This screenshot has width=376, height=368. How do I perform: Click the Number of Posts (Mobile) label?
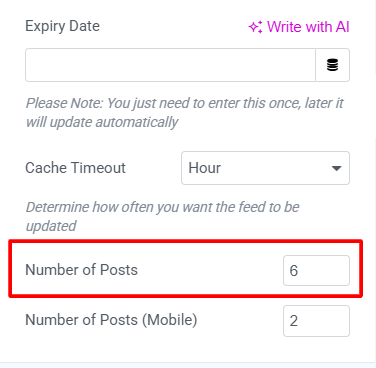click(x=111, y=320)
